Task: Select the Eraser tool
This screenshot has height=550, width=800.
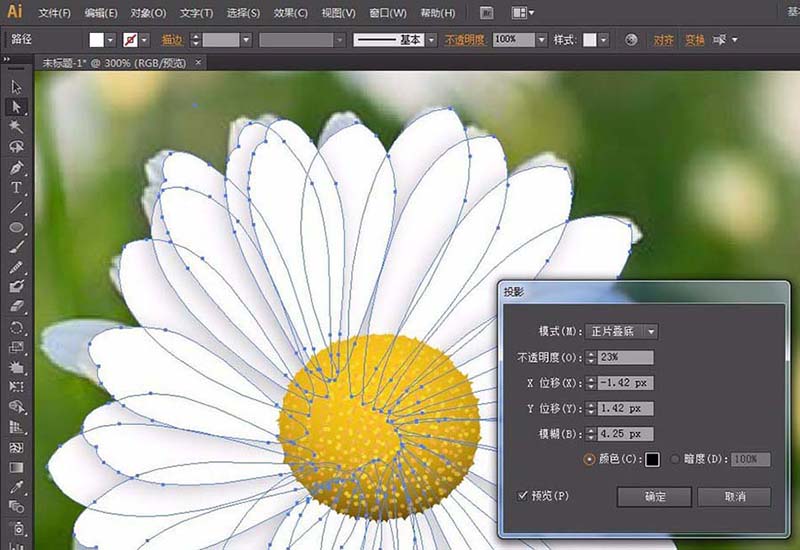Action: (16, 306)
